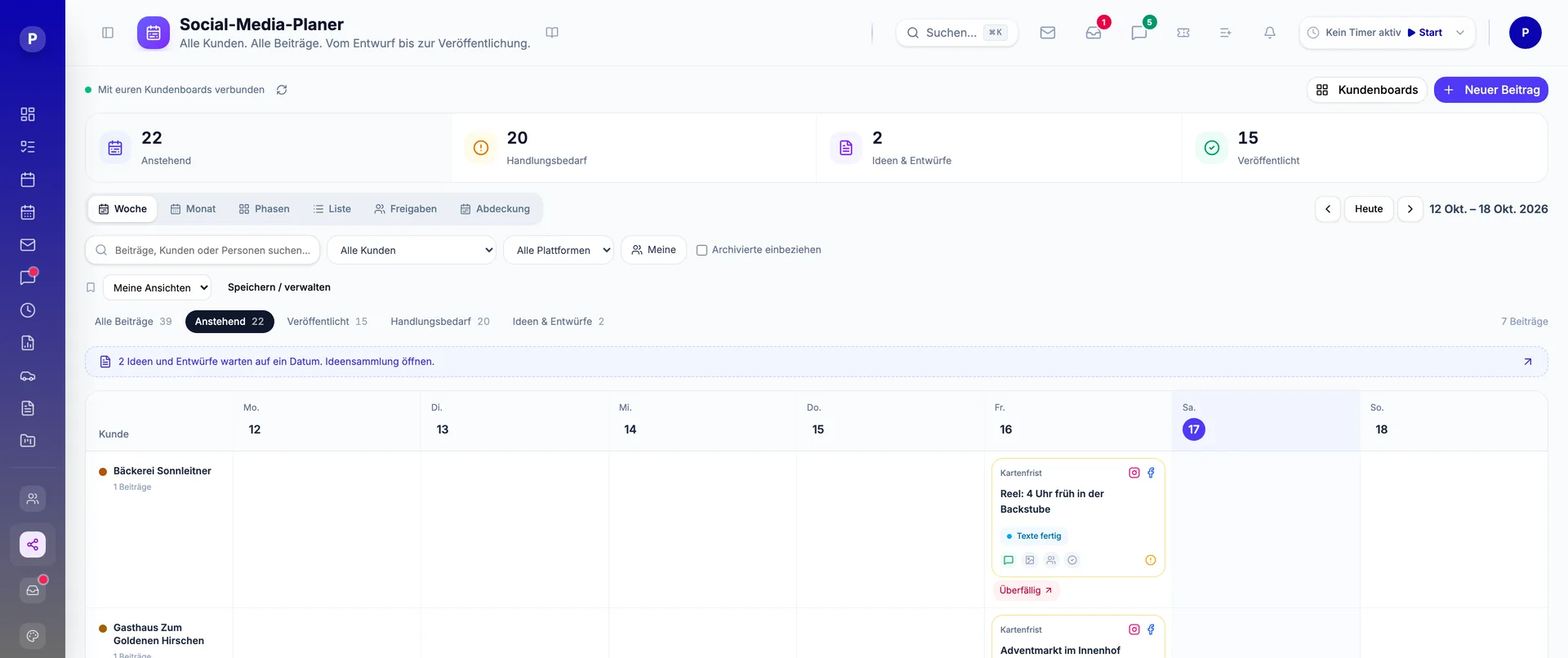The height and width of the screenshot is (658, 1568).
Task: Open clock time-tracking icon in sidebar
Action: (28, 310)
